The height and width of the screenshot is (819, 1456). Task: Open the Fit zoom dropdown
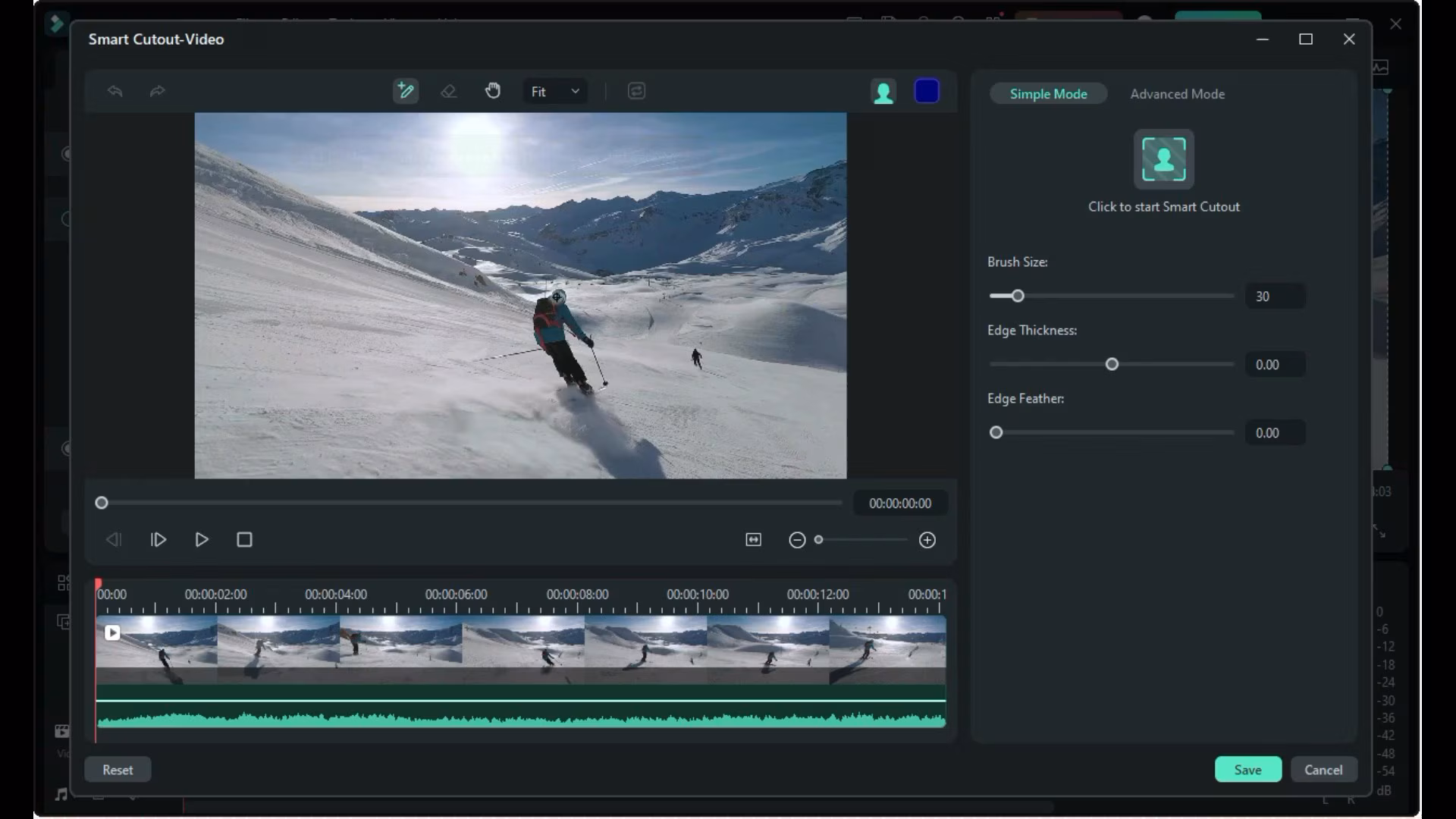[555, 92]
